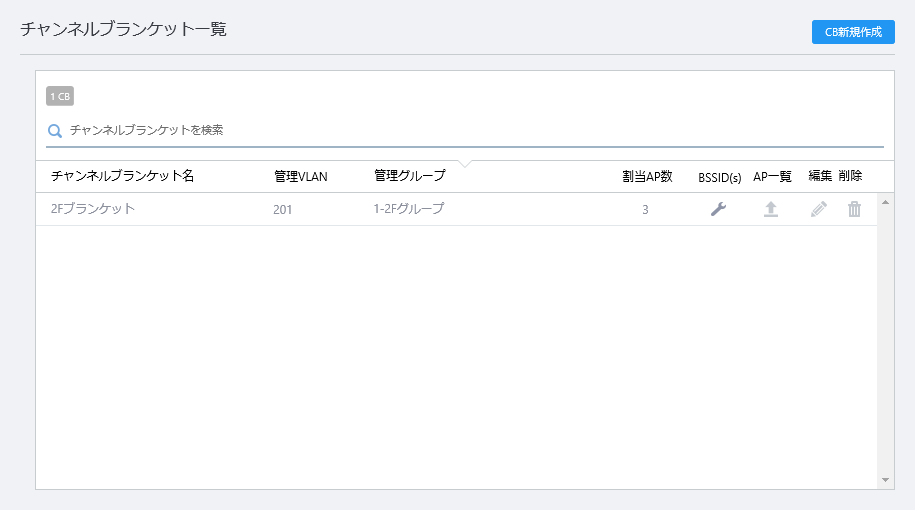Sort by 管理VLAN column header
This screenshot has height=510, width=915.
[x=301, y=176]
